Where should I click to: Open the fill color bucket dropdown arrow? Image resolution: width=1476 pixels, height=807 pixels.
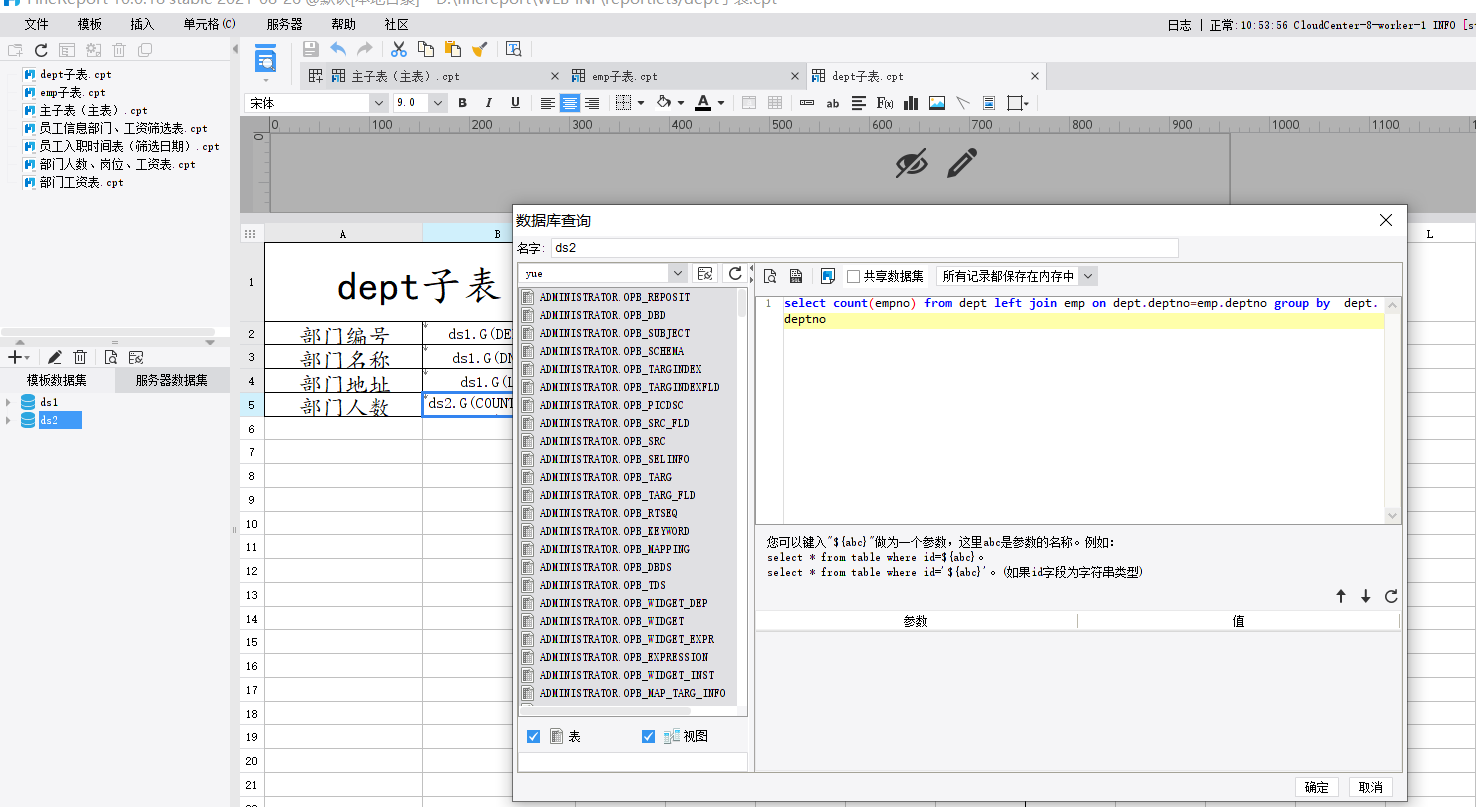(x=680, y=103)
